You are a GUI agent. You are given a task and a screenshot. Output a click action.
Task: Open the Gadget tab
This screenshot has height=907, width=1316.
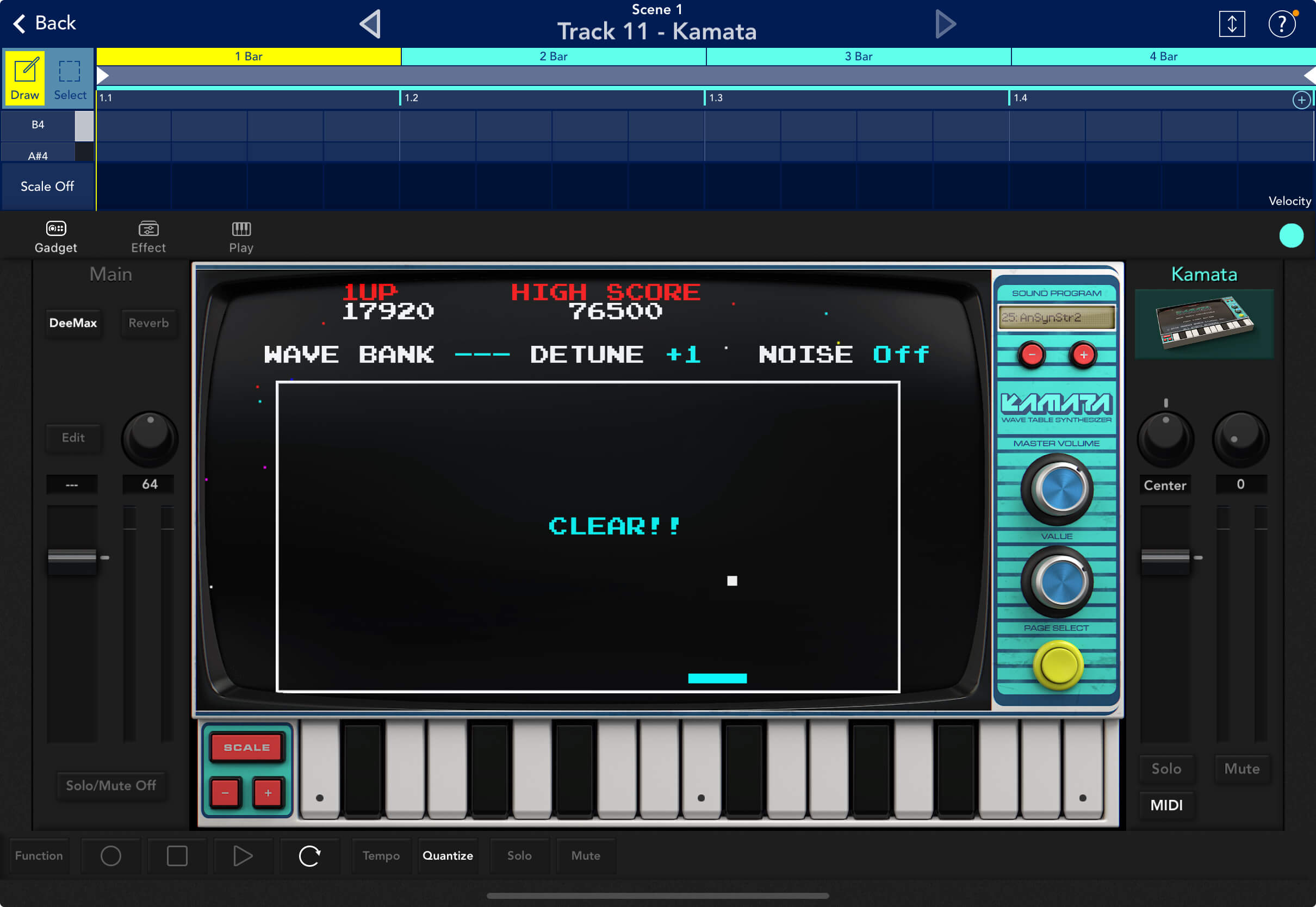click(x=55, y=237)
